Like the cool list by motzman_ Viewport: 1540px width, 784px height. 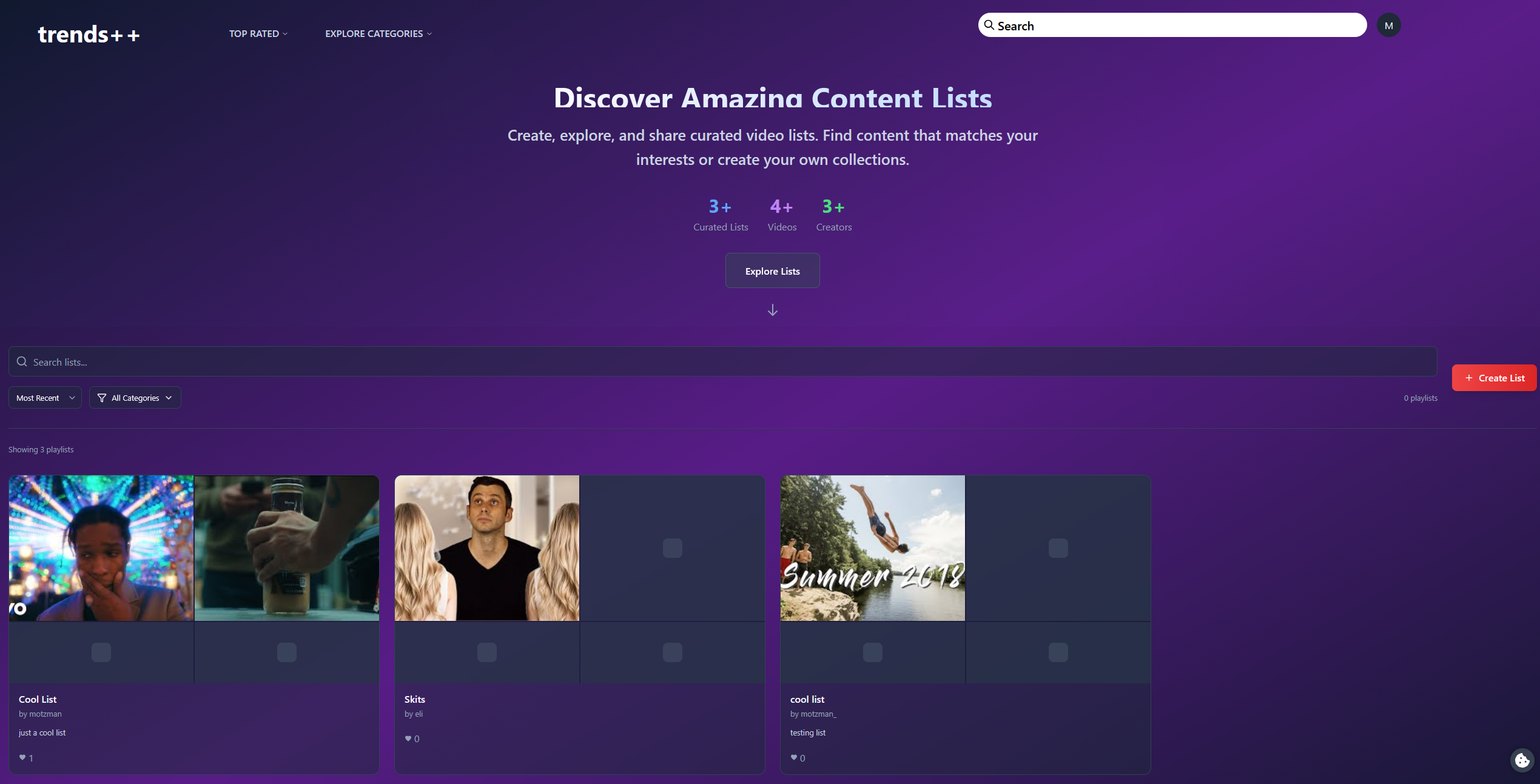click(x=794, y=757)
